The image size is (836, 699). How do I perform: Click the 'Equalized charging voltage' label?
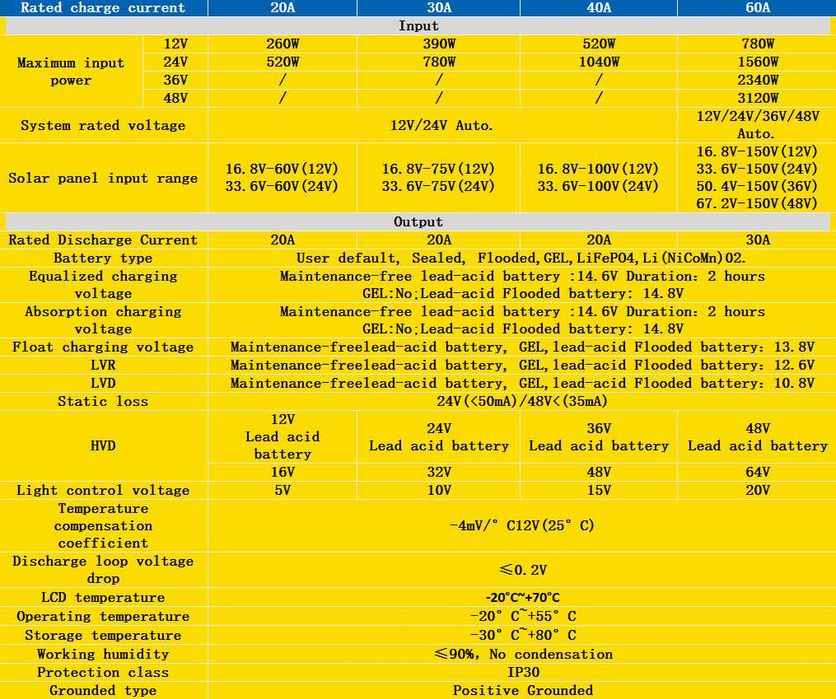click(x=103, y=285)
